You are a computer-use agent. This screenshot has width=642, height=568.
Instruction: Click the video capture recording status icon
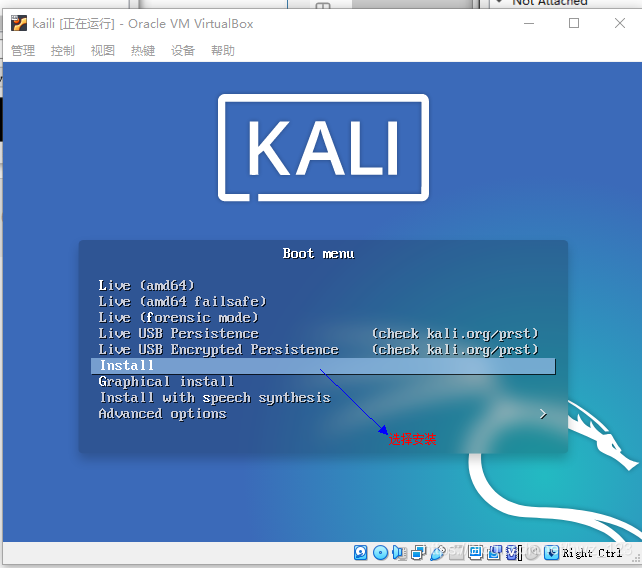pos(495,553)
